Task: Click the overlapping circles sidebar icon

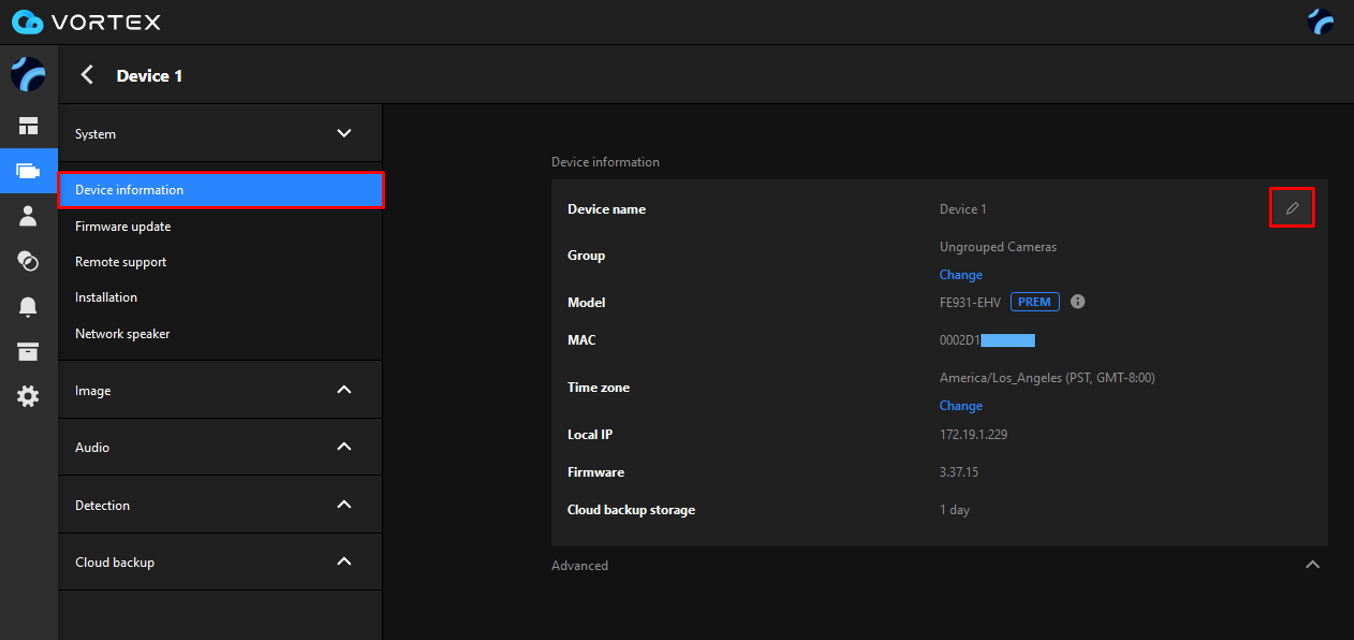Action: coord(28,261)
